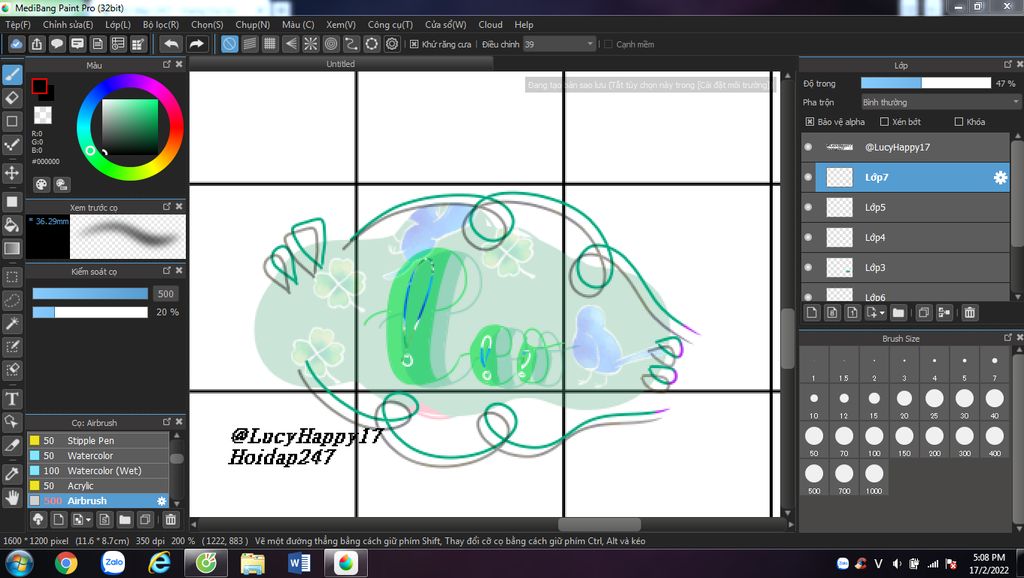Choose brush size 100 preset
The height and width of the screenshot is (578, 1024).
tap(874, 441)
